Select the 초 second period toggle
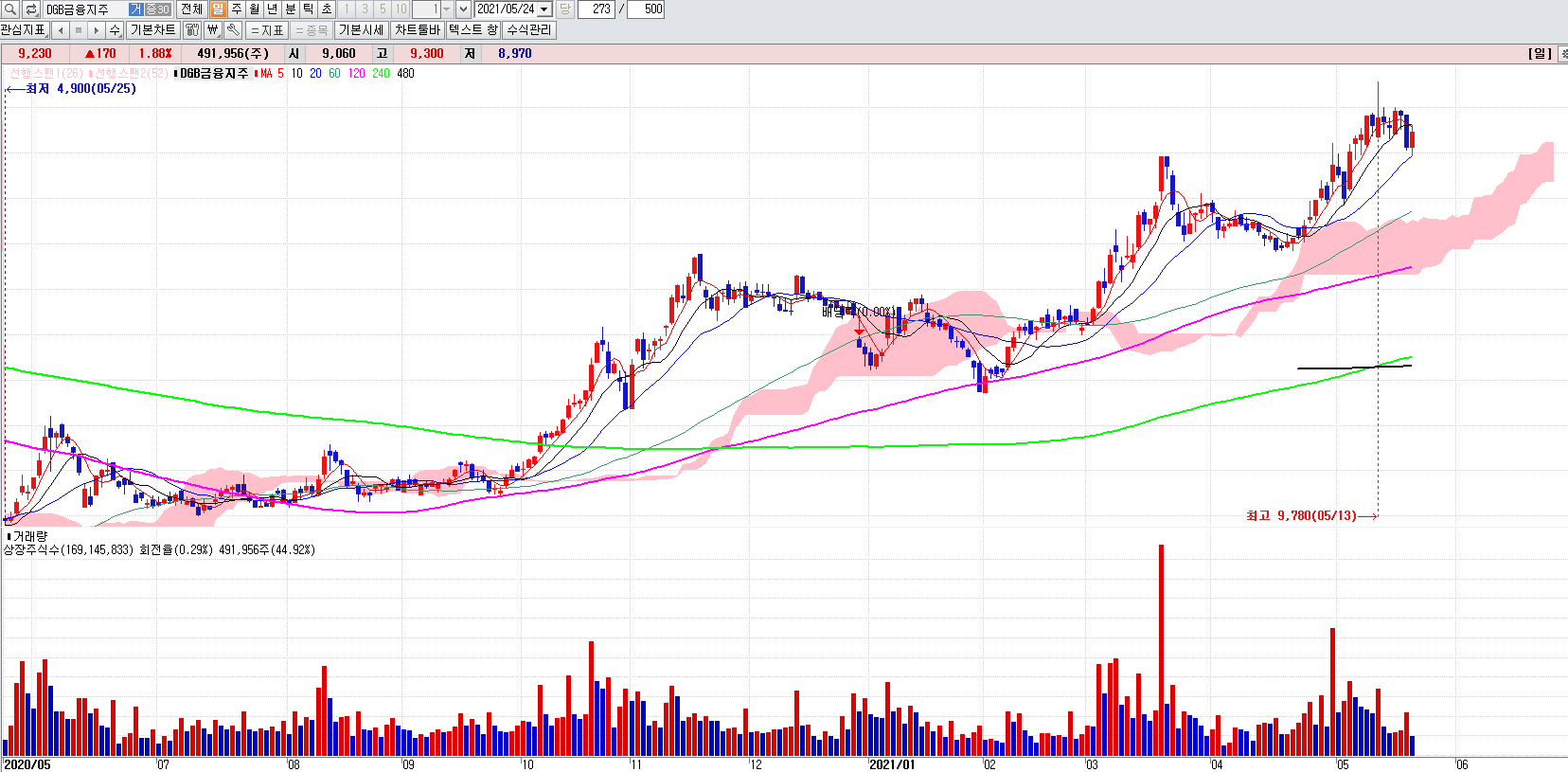 (327, 9)
